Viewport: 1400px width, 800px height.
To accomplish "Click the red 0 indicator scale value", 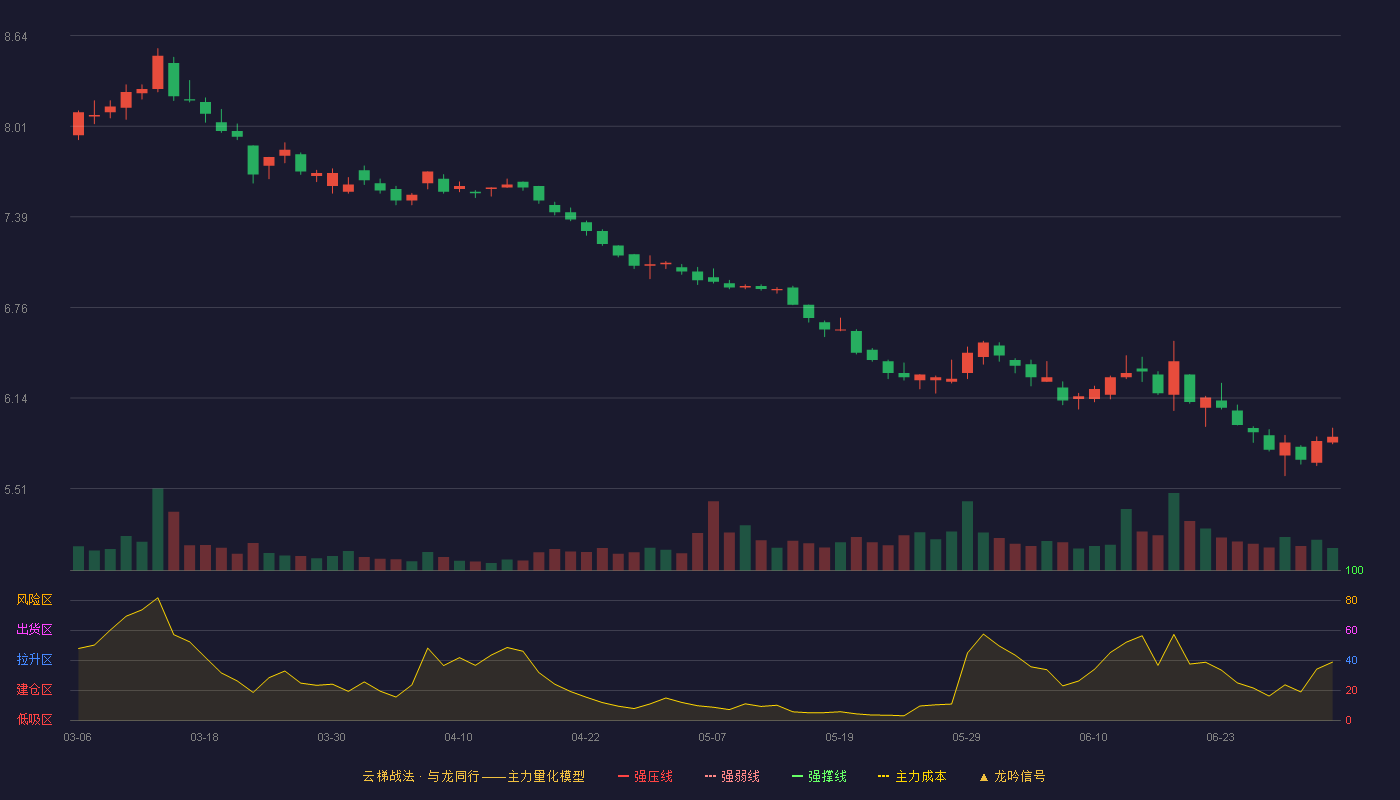I will pyautogui.click(x=1348, y=721).
